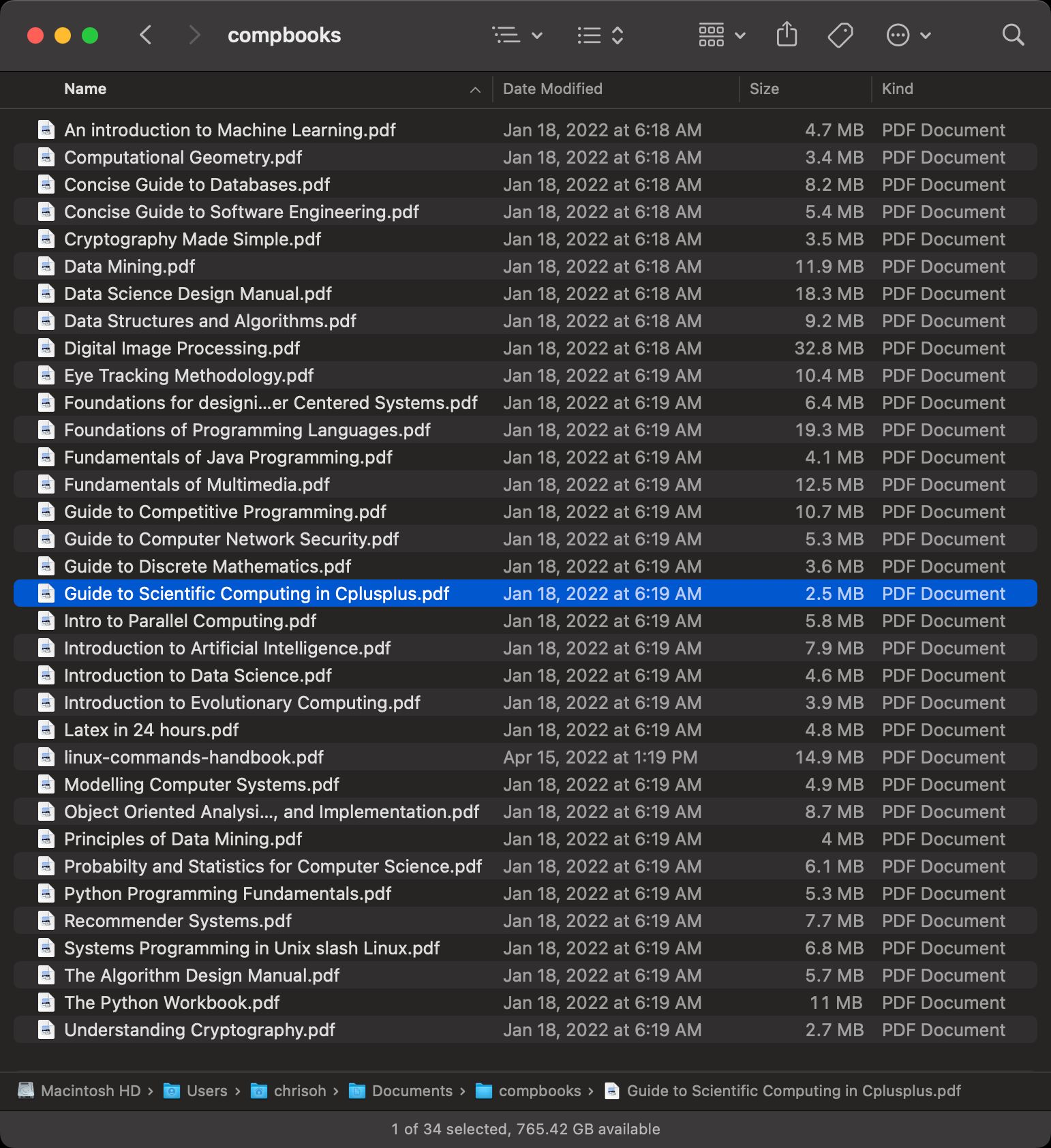Click PDF icon of Guide to Discrete Mathematics.pdf
This screenshot has width=1051, height=1148.
[46, 566]
